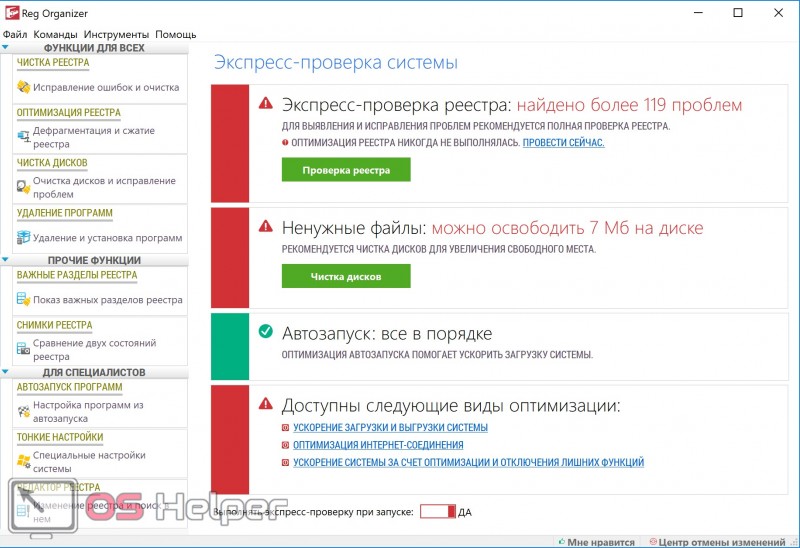The image size is (800, 548).
Task: Open УДАЛЕНИЕ ПРОГРАММ heading
Action: 65,213
